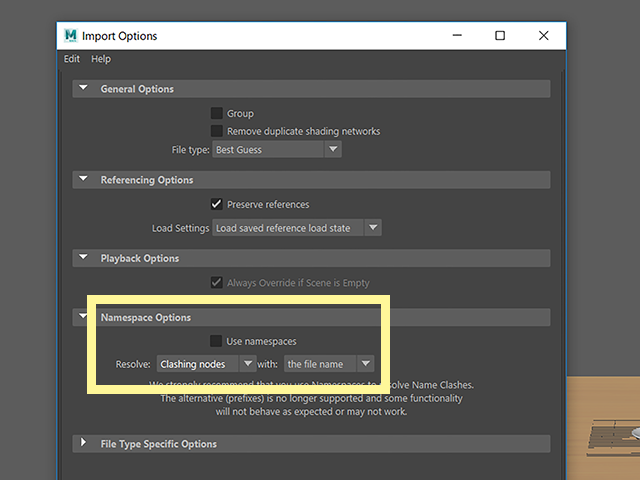This screenshot has width=640, height=480.
Task: Click the 'Load Settings' label
Action: pos(180,228)
